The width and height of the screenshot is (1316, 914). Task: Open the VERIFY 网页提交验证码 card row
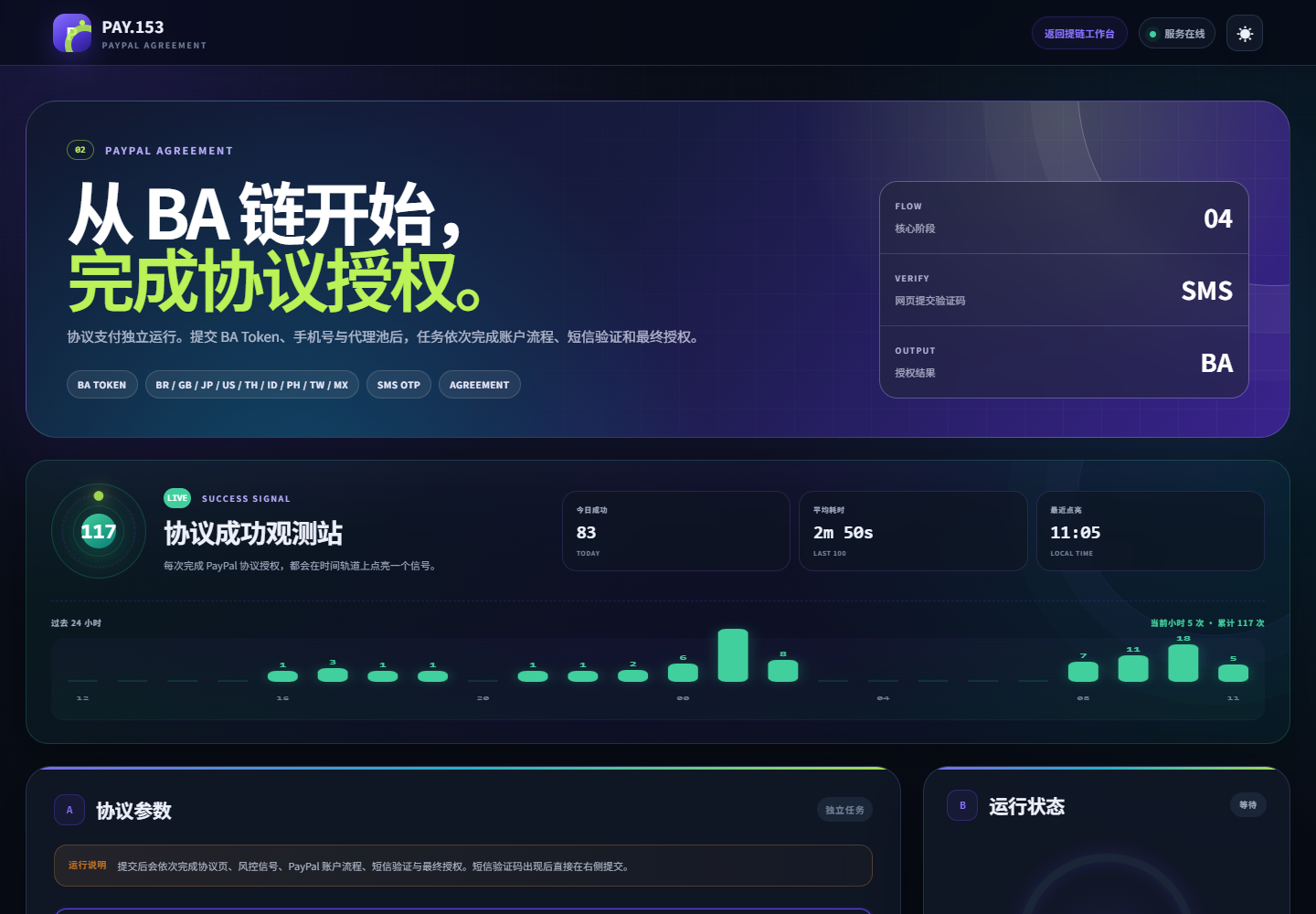click(x=1064, y=290)
